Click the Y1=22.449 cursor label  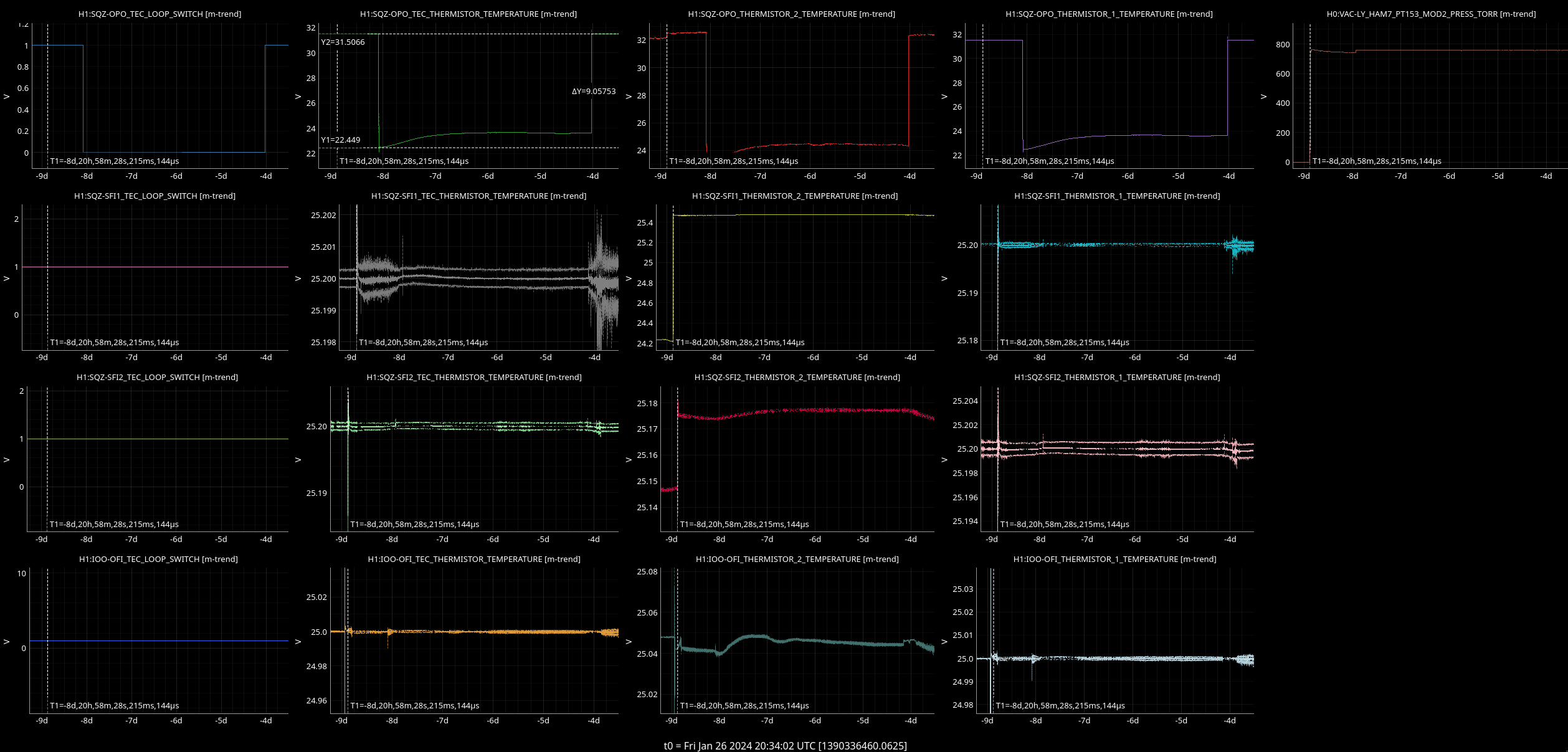point(340,140)
